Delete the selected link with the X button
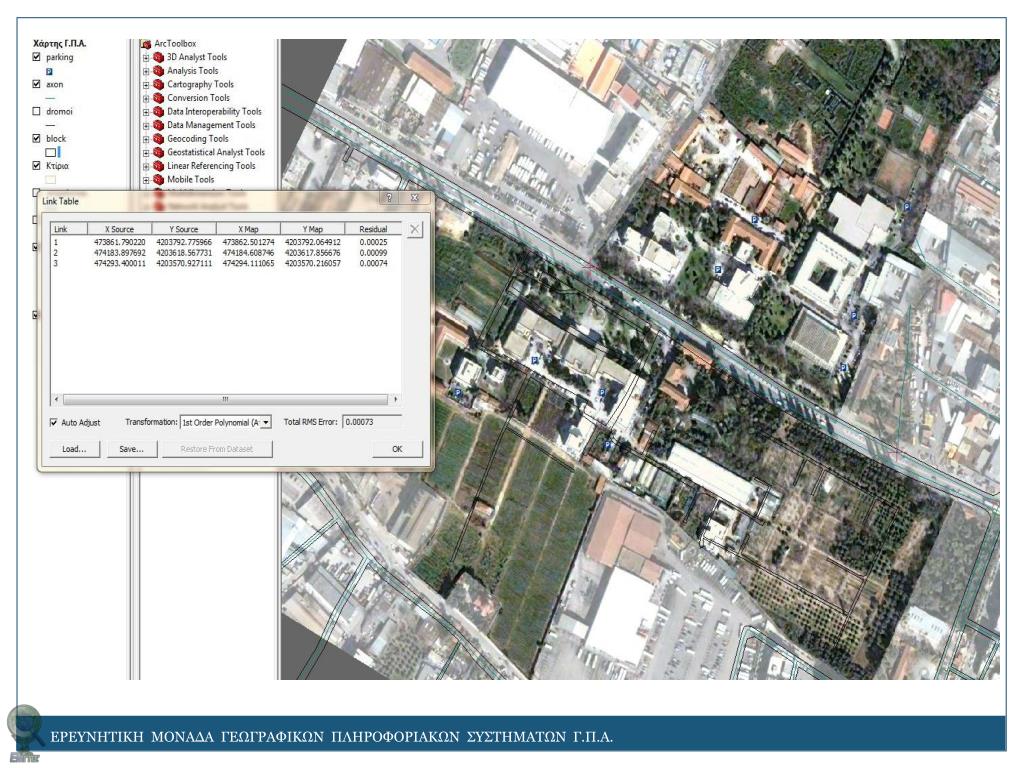Viewport: 1024px width, 768px height. coord(415,229)
